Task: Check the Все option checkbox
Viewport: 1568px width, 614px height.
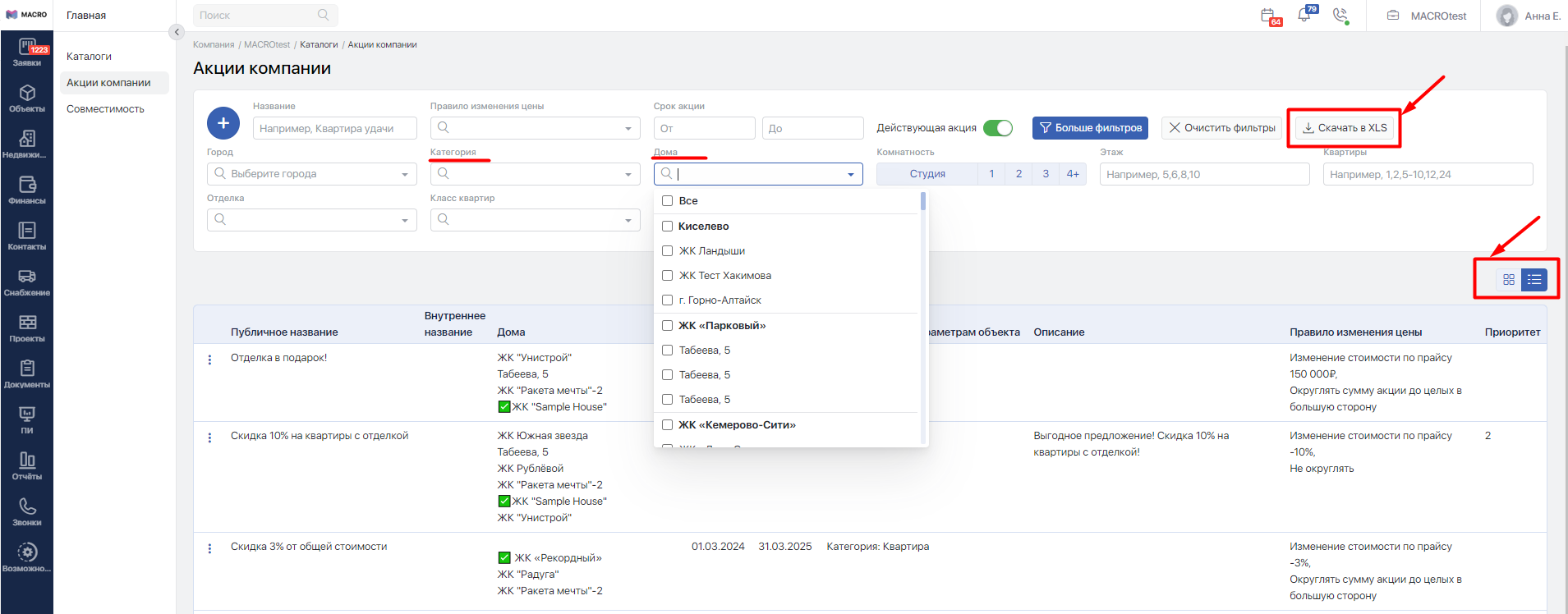Action: pyautogui.click(x=668, y=201)
